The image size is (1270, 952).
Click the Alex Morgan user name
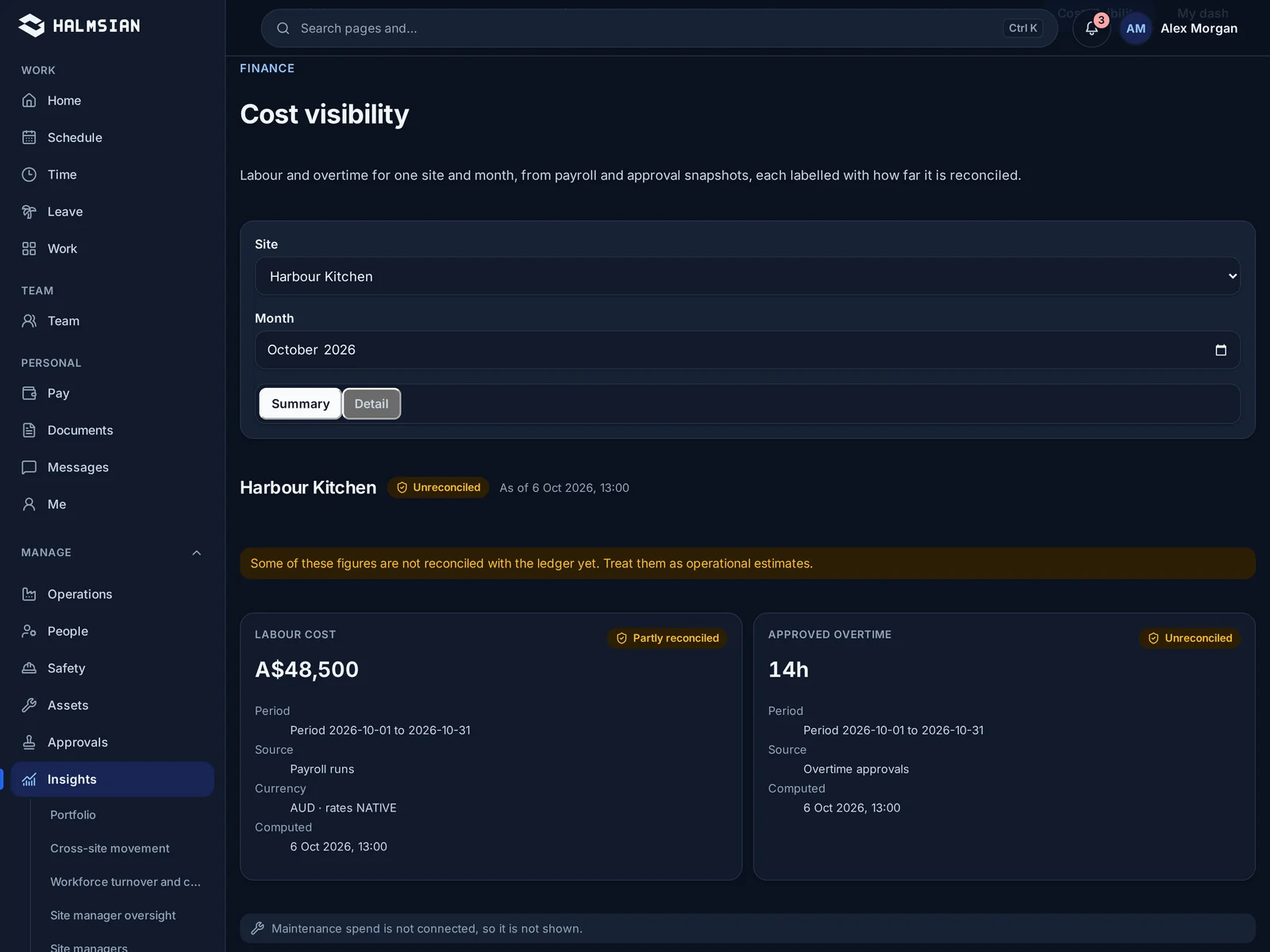click(x=1199, y=29)
